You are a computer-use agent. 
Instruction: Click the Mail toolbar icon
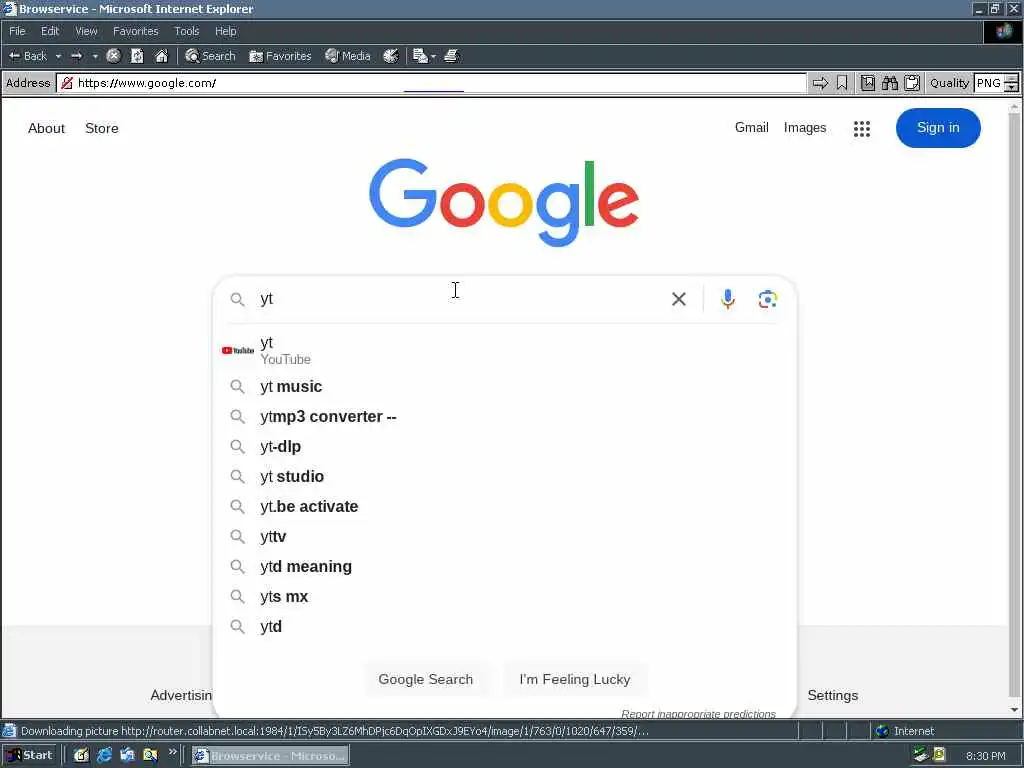point(420,56)
